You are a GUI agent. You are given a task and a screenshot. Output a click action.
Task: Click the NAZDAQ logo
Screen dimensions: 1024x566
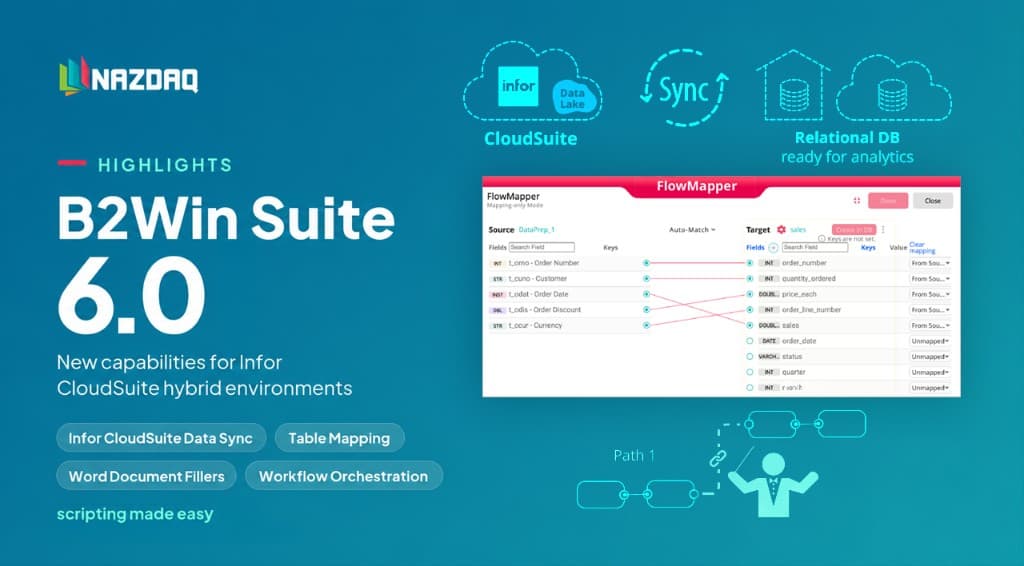[128, 78]
